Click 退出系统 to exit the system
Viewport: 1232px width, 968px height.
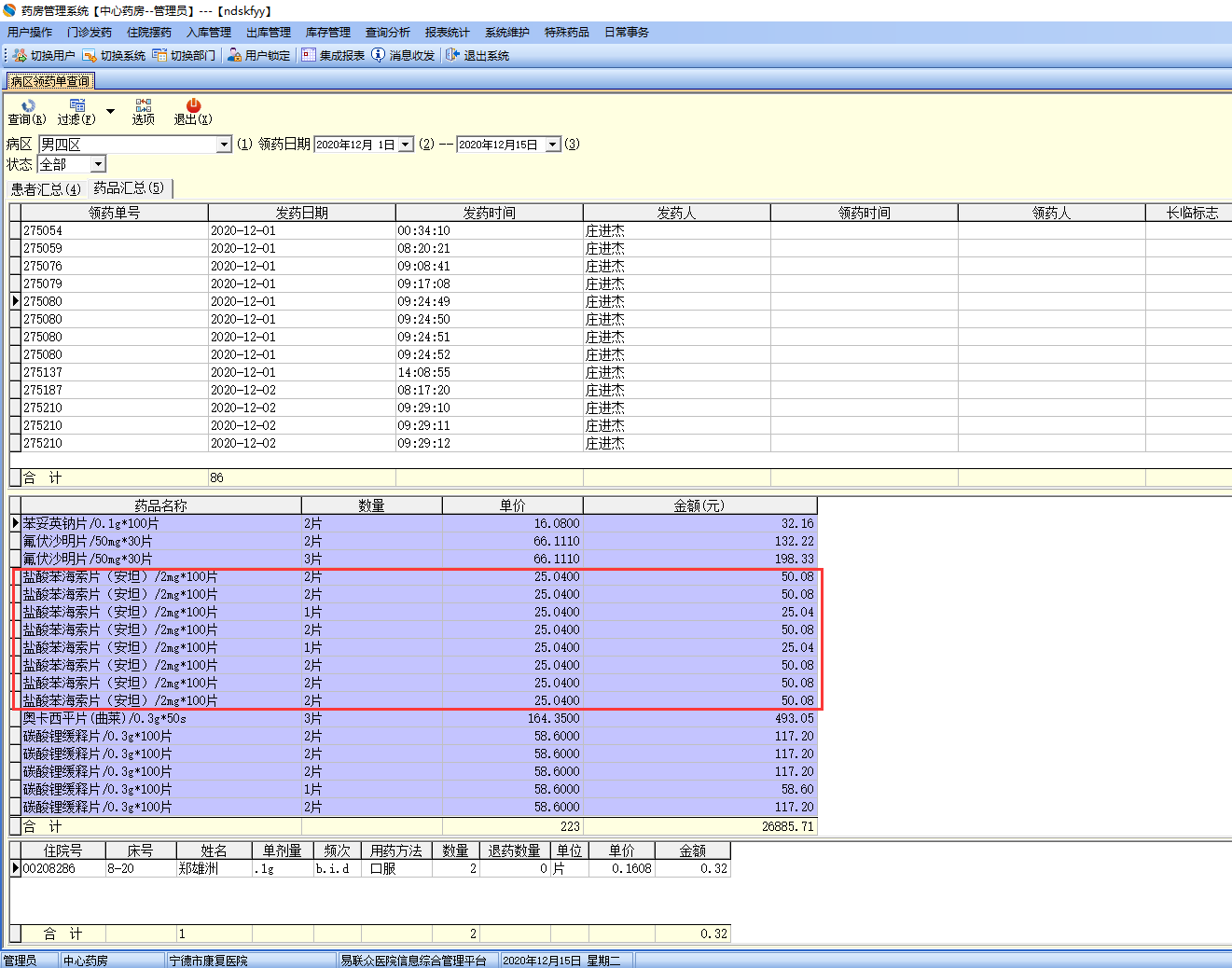pyautogui.click(x=478, y=56)
